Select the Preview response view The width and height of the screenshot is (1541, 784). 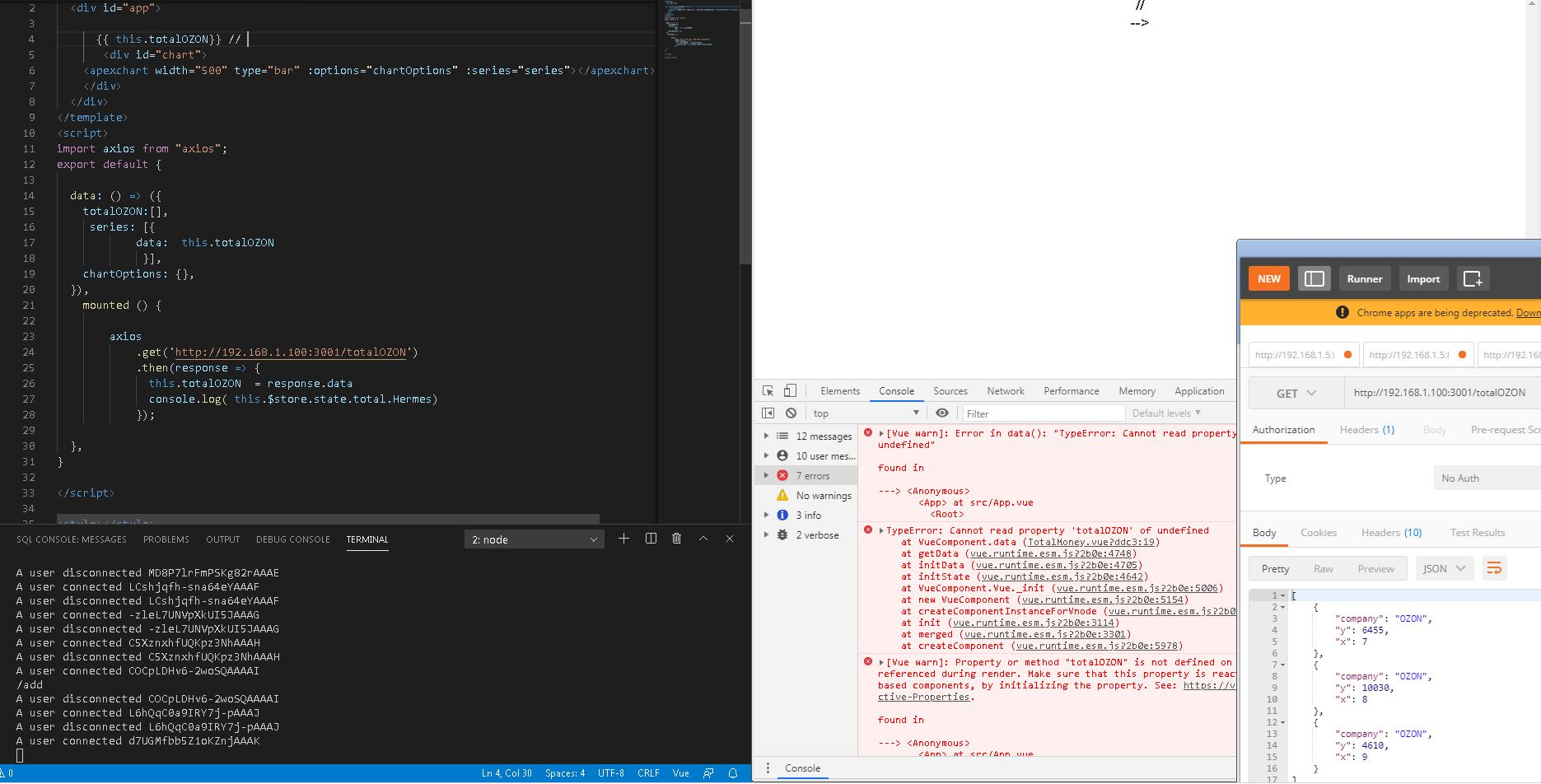point(1376,568)
